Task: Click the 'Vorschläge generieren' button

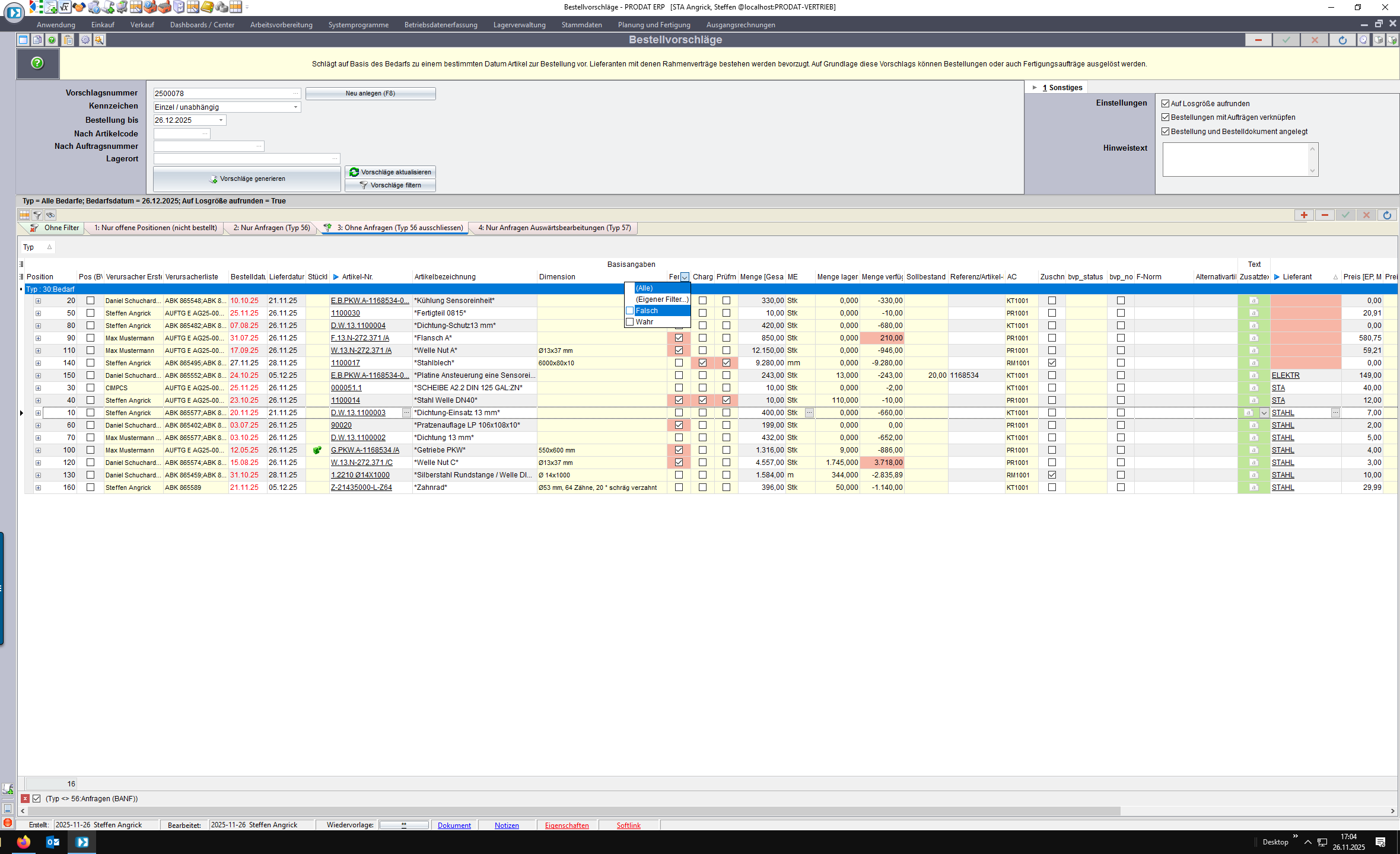Action: coord(247,179)
